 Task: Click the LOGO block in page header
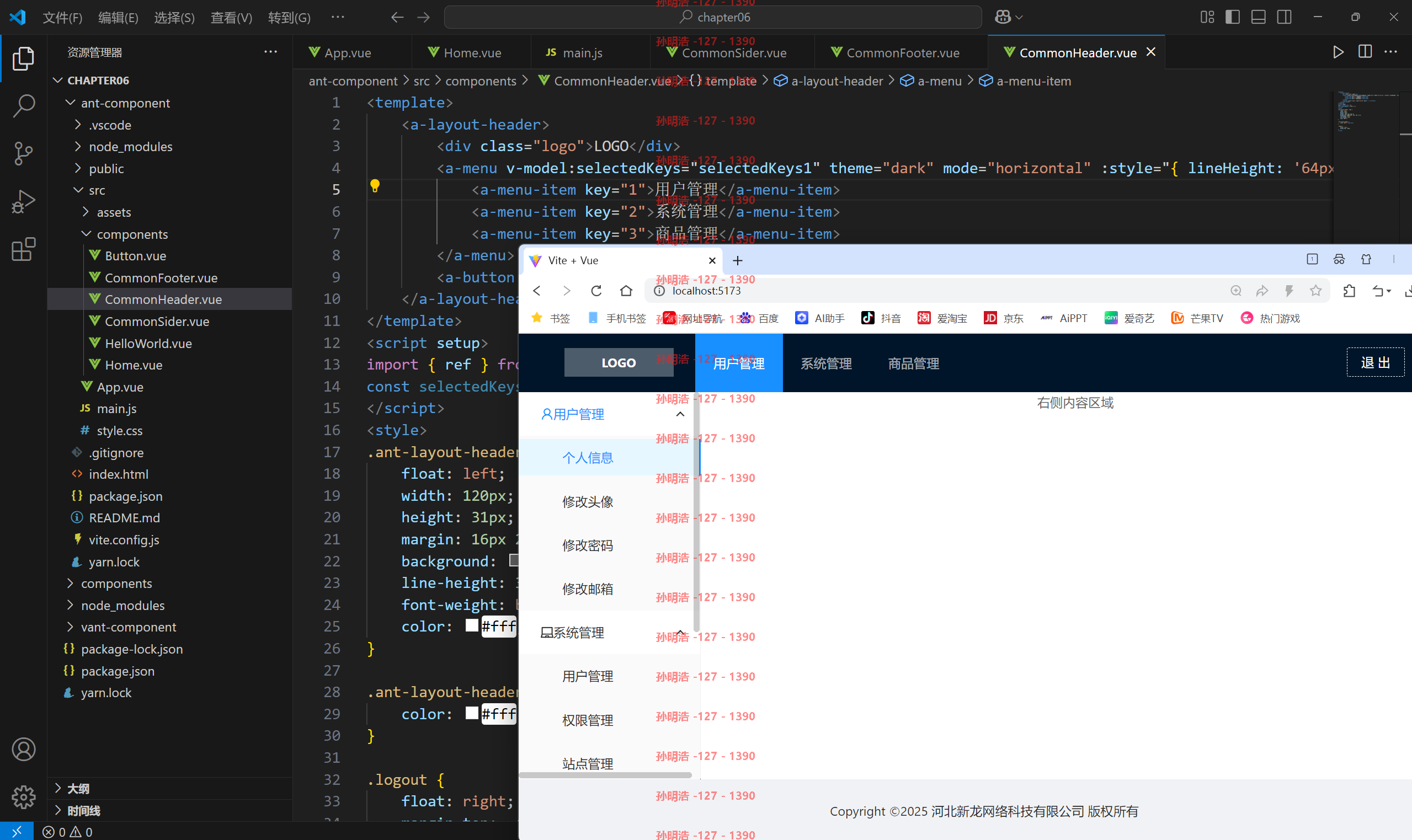coord(619,362)
